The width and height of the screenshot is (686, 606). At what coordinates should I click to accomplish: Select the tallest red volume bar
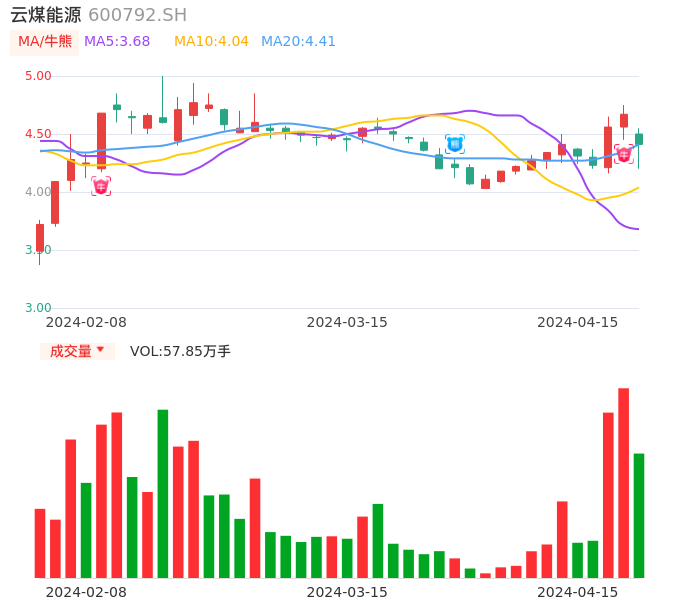[x=624, y=482]
